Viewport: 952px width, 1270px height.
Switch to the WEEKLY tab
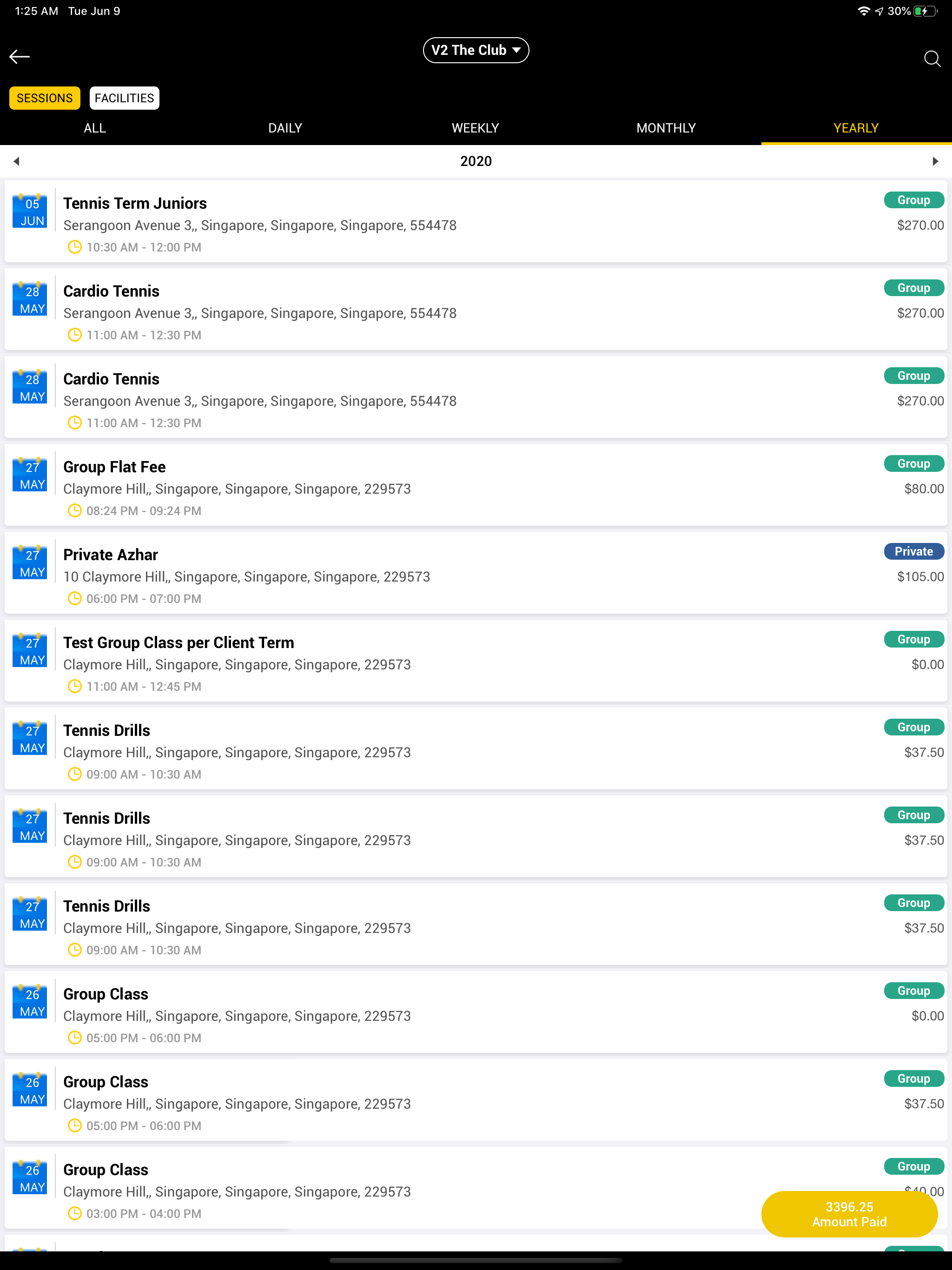[476, 128]
